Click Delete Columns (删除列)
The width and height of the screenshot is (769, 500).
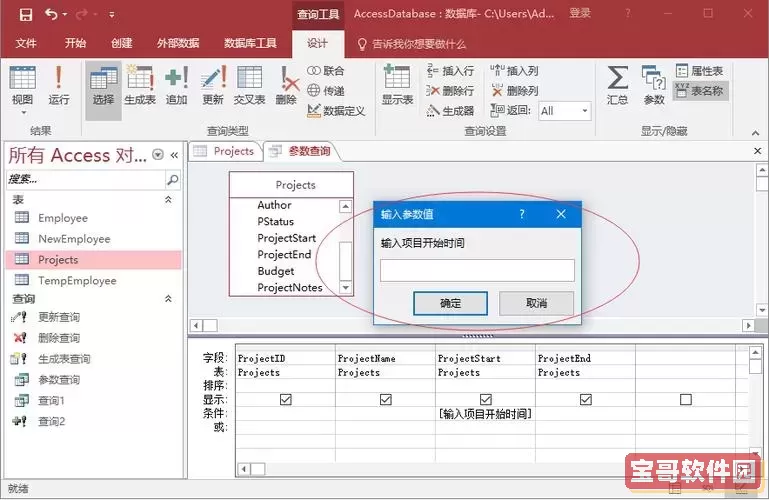pos(514,90)
